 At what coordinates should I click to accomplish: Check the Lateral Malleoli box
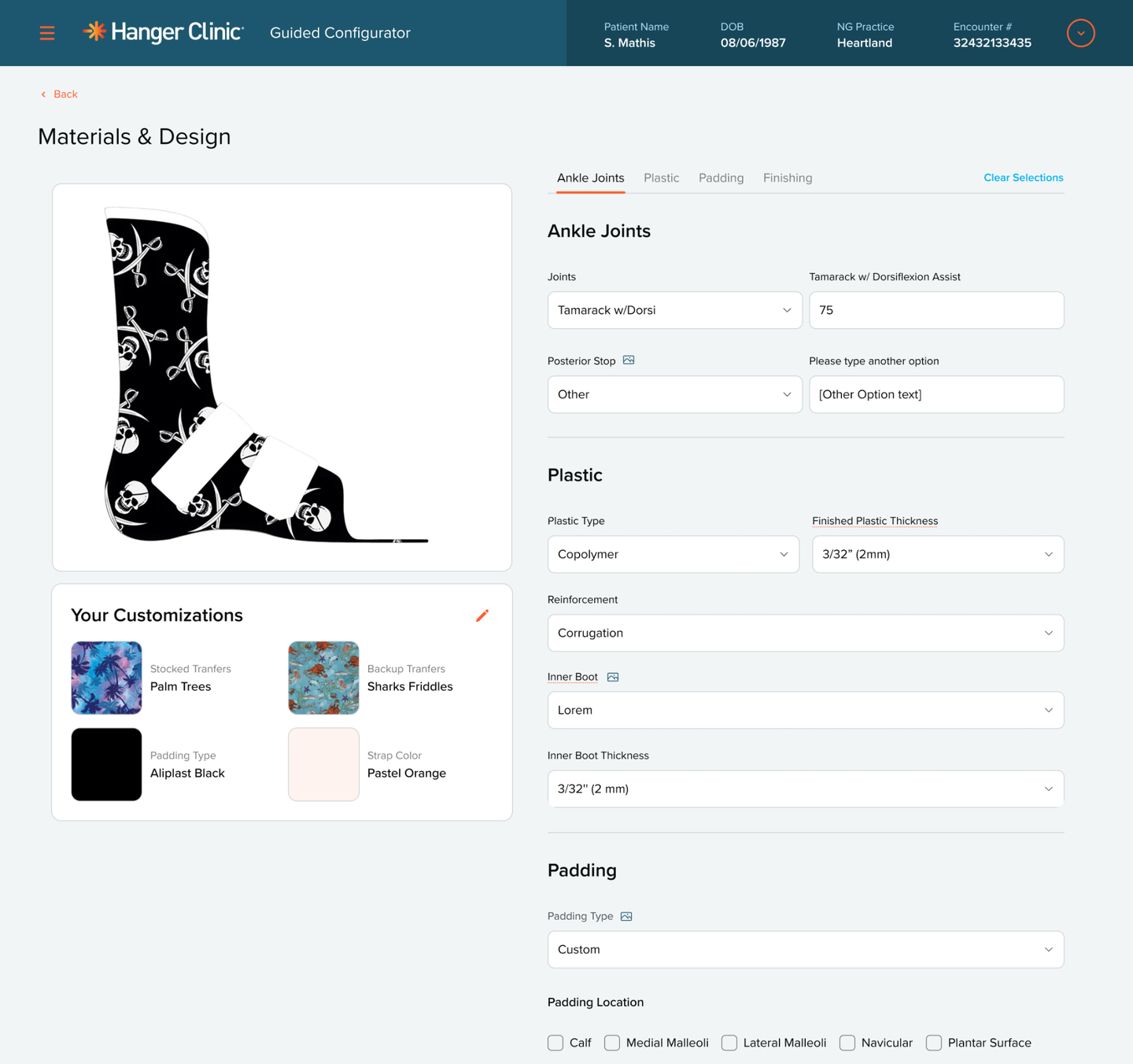click(x=729, y=1043)
